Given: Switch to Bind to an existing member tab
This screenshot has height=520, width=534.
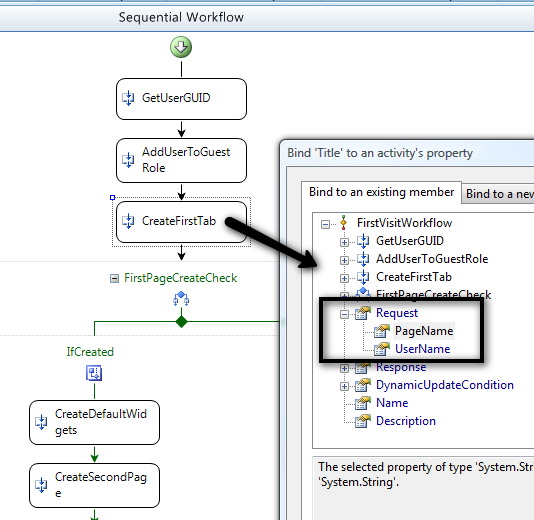Looking at the screenshot, I should (381, 192).
